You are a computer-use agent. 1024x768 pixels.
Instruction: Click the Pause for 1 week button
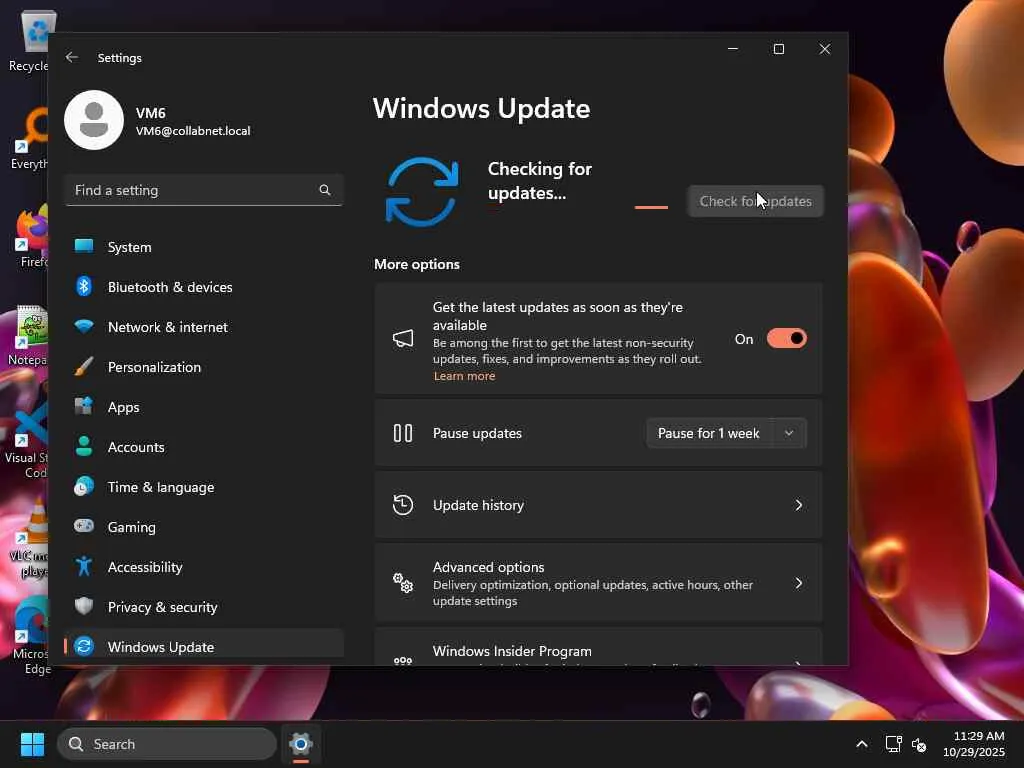(709, 433)
